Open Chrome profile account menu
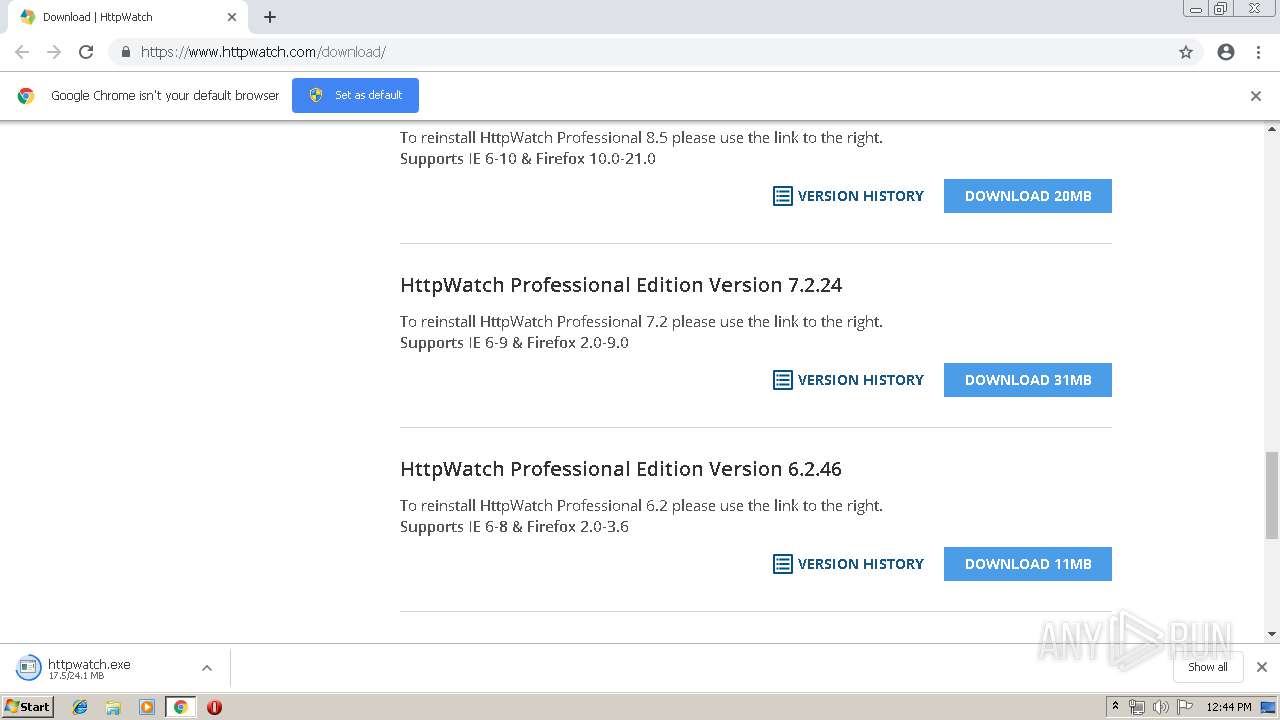Viewport: 1280px width, 720px height. 1226,52
